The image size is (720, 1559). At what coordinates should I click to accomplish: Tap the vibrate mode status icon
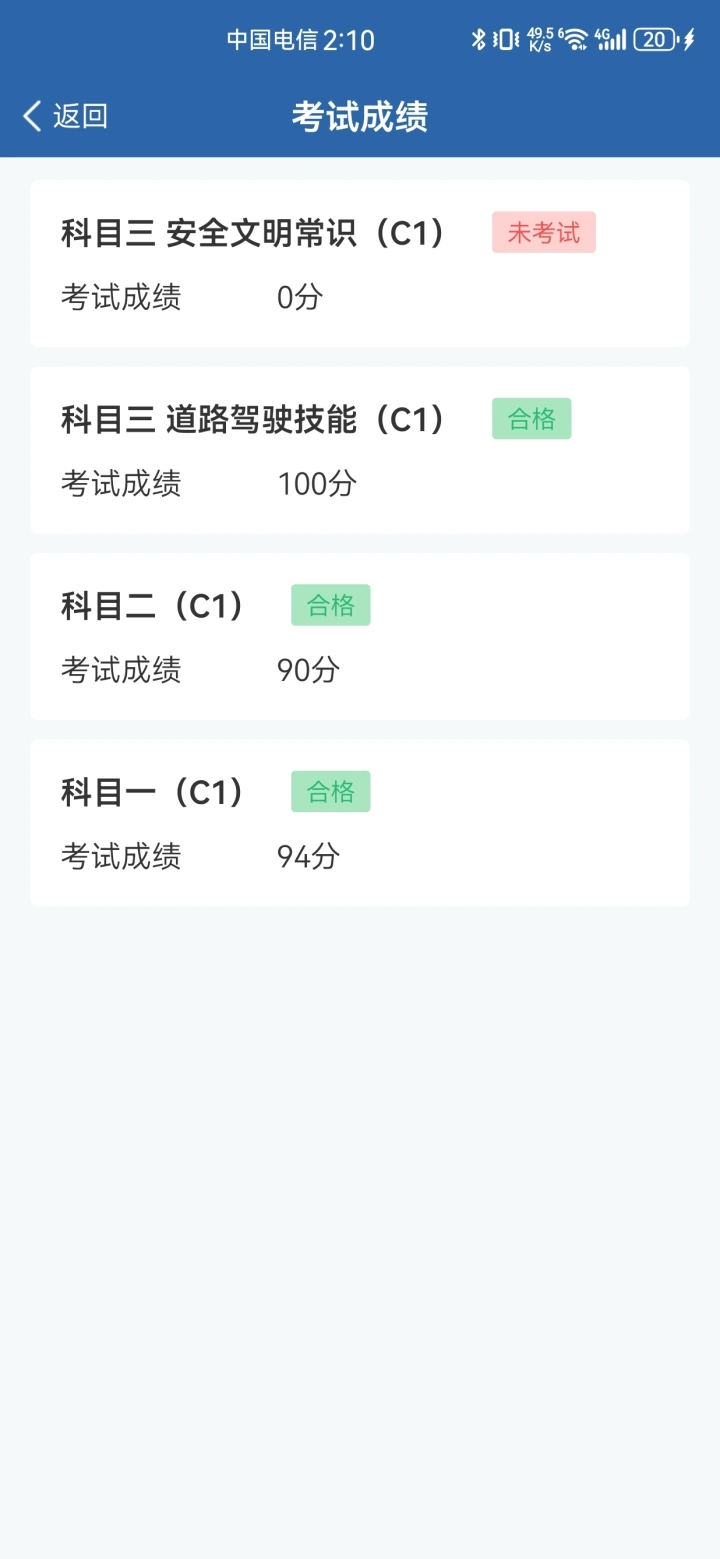pos(506,39)
